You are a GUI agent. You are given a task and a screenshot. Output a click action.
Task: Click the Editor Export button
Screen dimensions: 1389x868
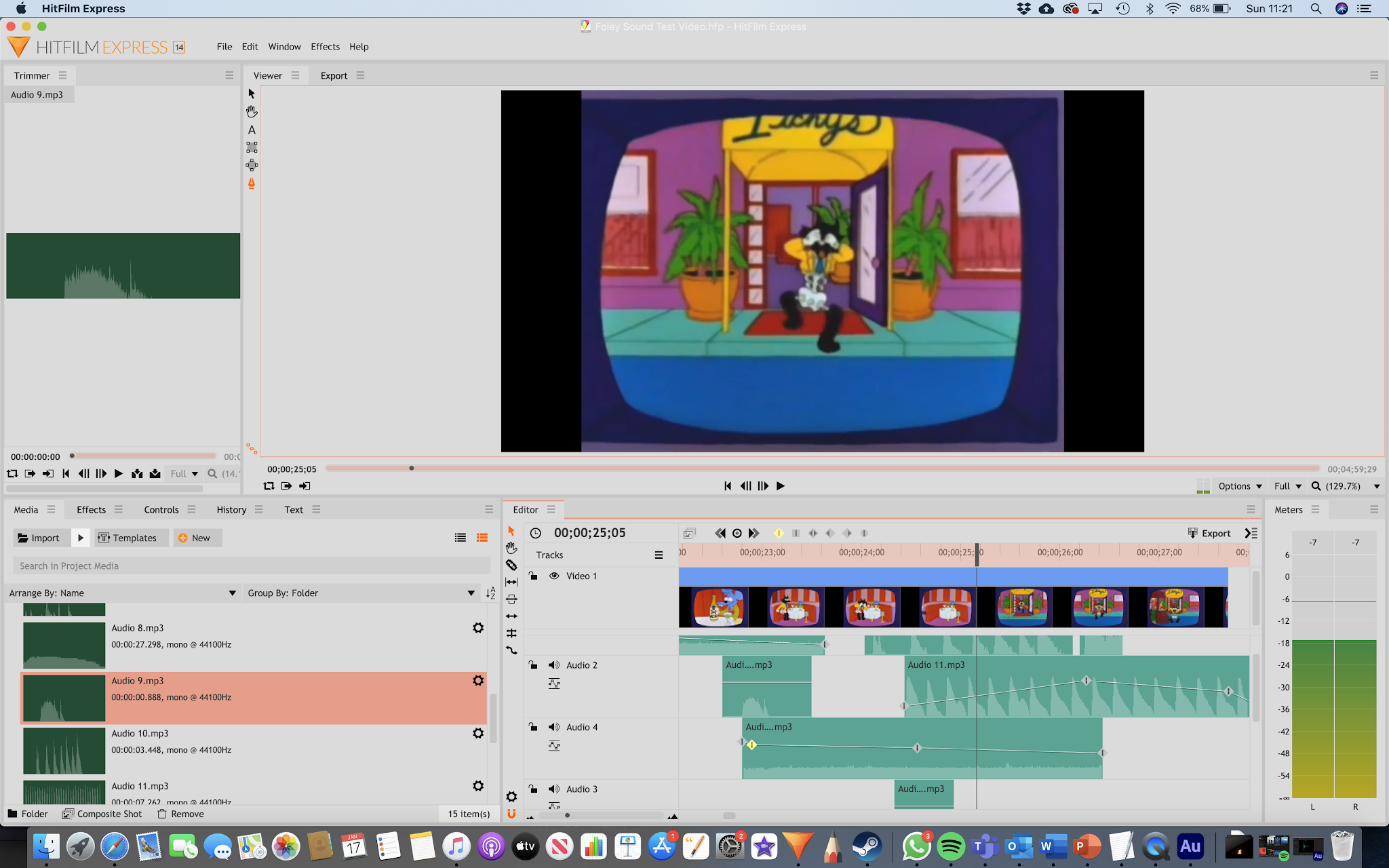click(1209, 533)
